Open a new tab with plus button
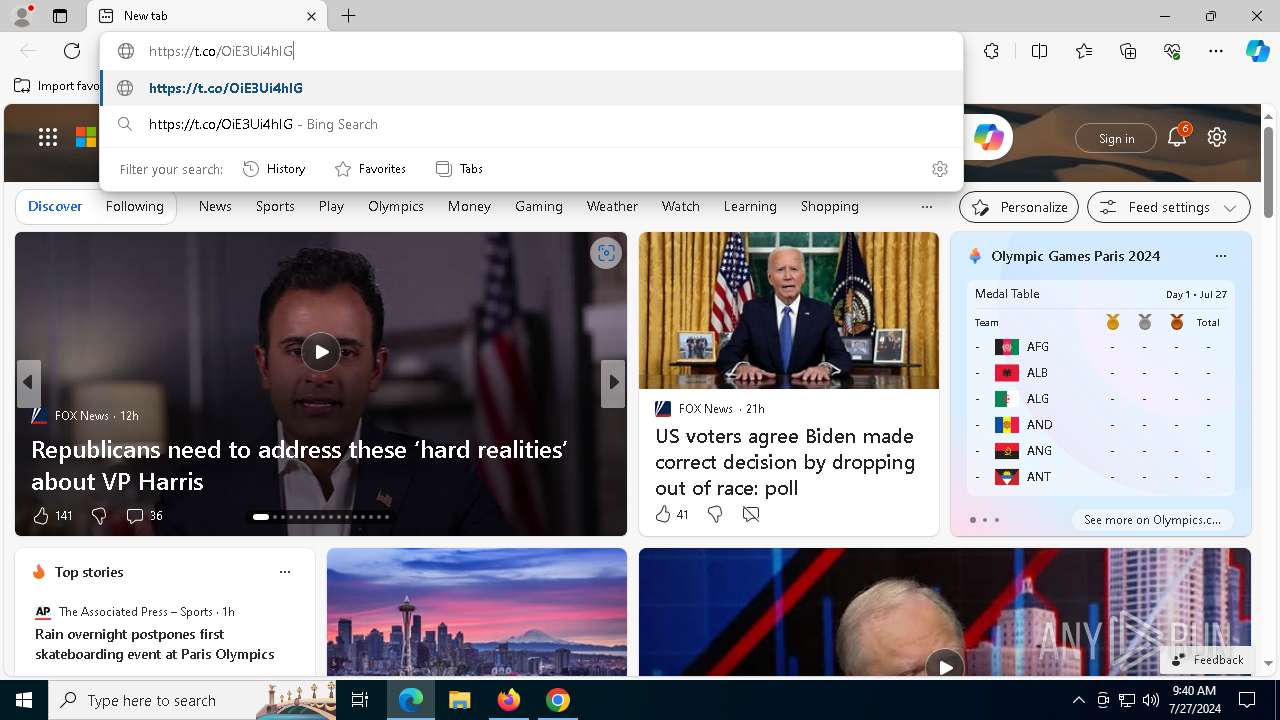 [348, 16]
